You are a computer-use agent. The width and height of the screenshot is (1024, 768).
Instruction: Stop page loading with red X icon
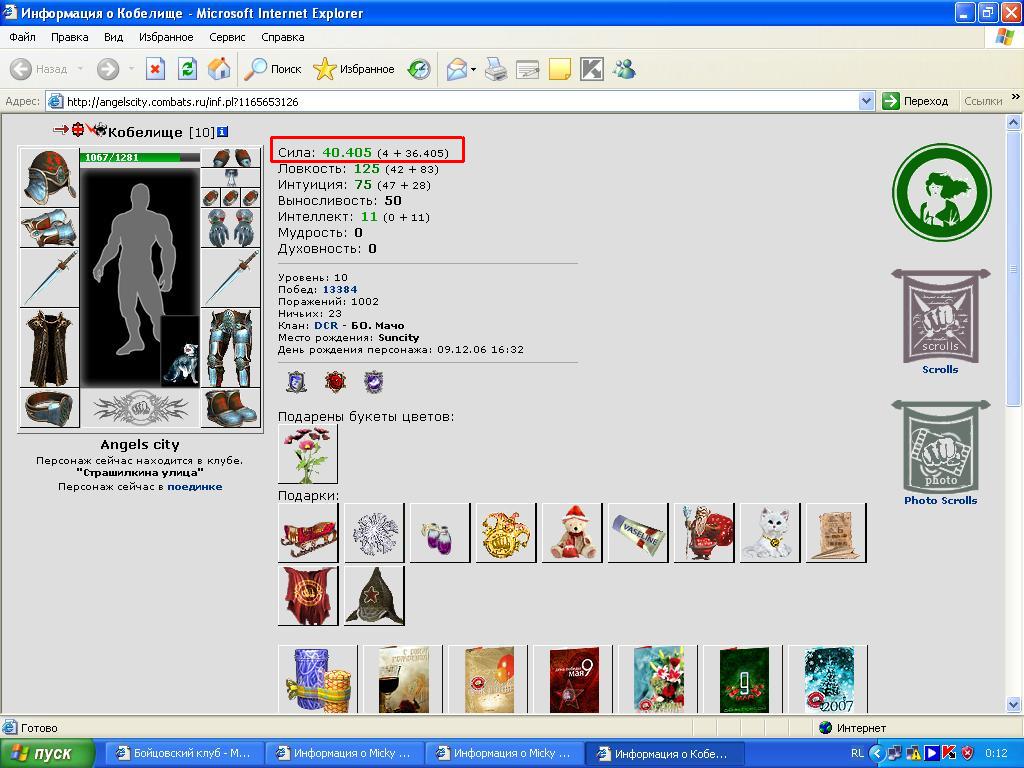155,69
